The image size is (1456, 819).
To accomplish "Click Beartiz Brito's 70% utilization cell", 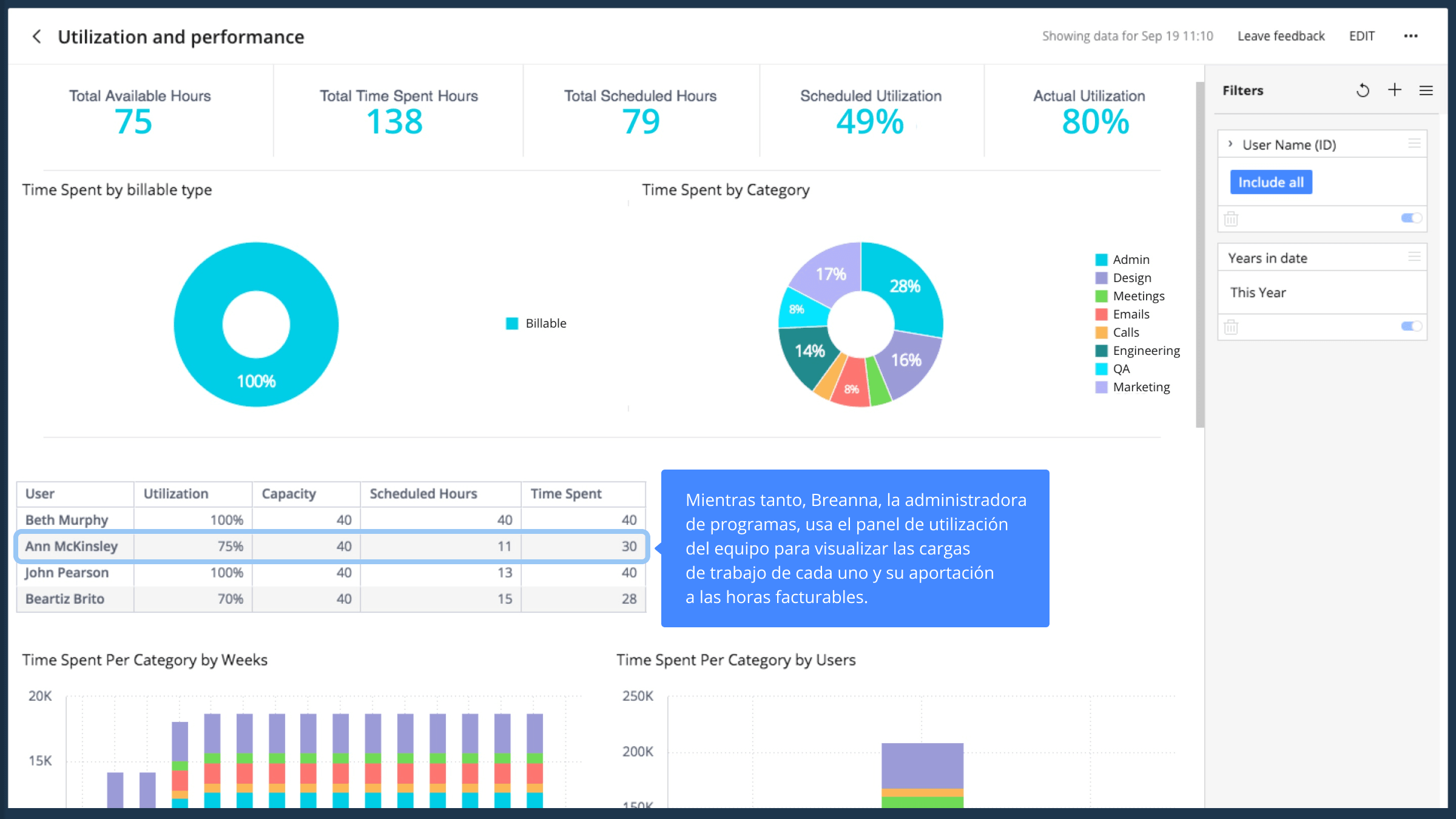I will 193,599.
